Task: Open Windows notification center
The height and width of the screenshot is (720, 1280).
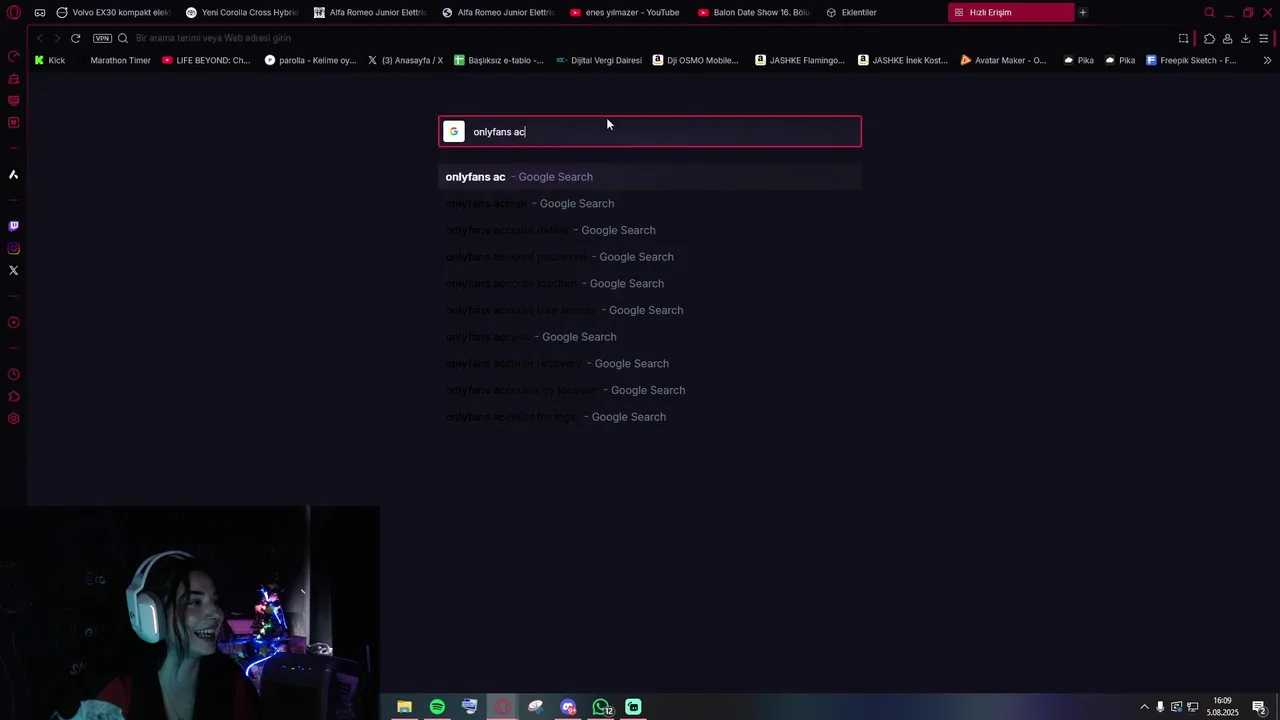Action: pos(1259,707)
